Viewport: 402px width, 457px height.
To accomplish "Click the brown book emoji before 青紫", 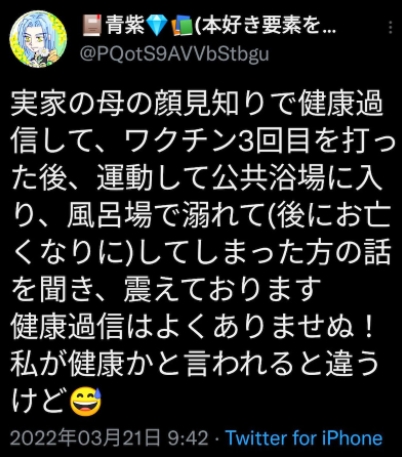I will (x=92, y=26).
